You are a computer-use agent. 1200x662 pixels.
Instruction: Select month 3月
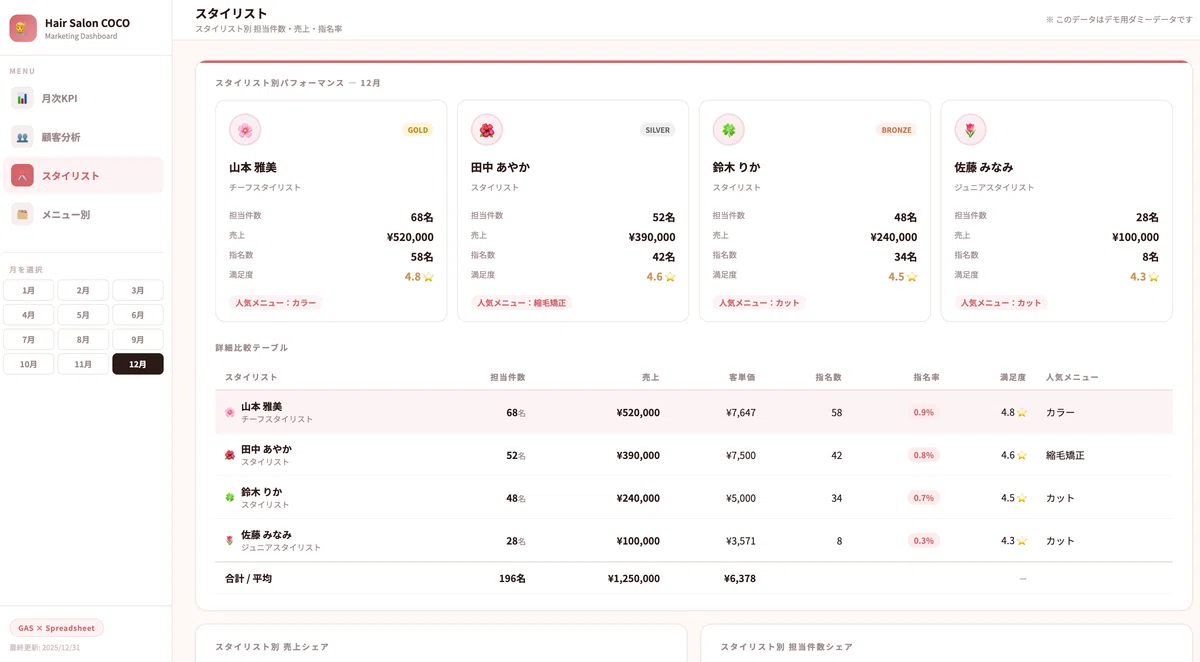click(x=138, y=290)
